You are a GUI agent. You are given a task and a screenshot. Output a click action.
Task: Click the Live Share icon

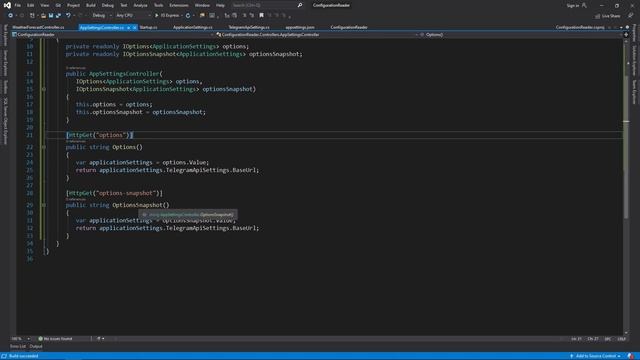(x=598, y=16)
